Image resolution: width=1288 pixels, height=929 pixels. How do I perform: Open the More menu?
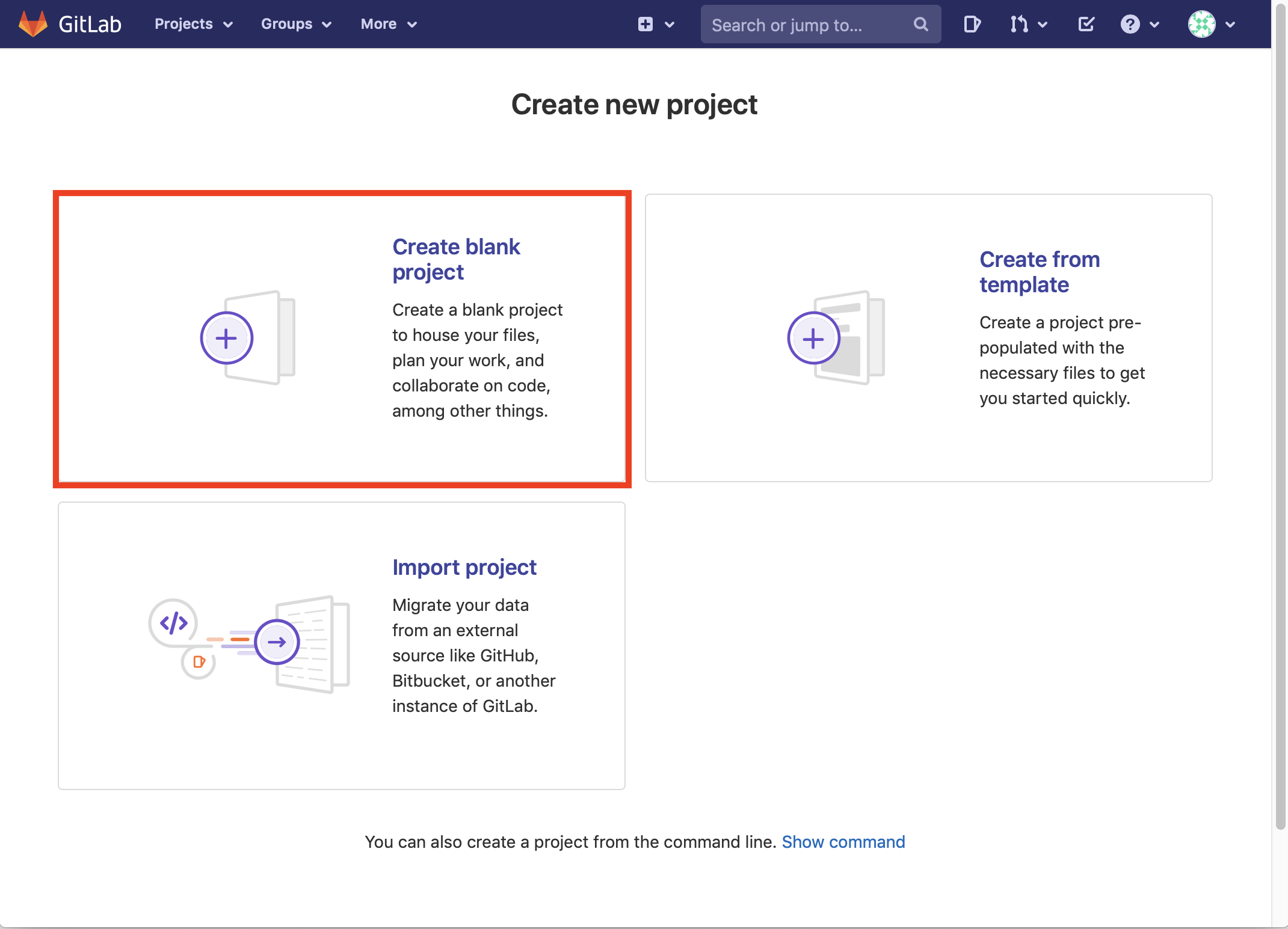[389, 24]
